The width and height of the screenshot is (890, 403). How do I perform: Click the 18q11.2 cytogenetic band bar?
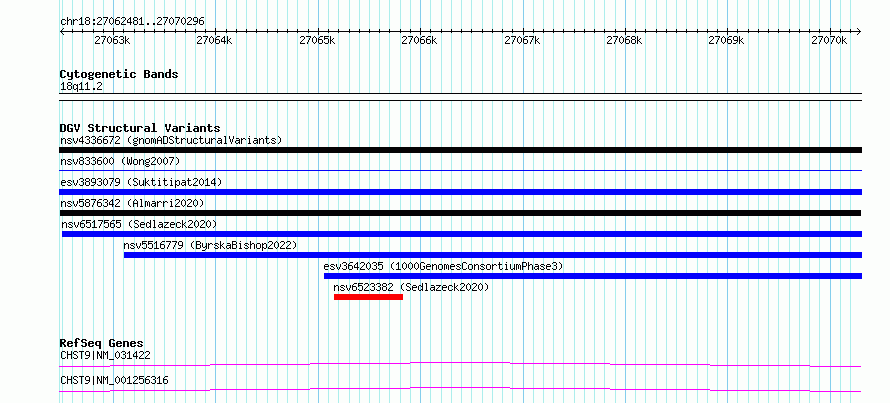pyautogui.click(x=460, y=97)
